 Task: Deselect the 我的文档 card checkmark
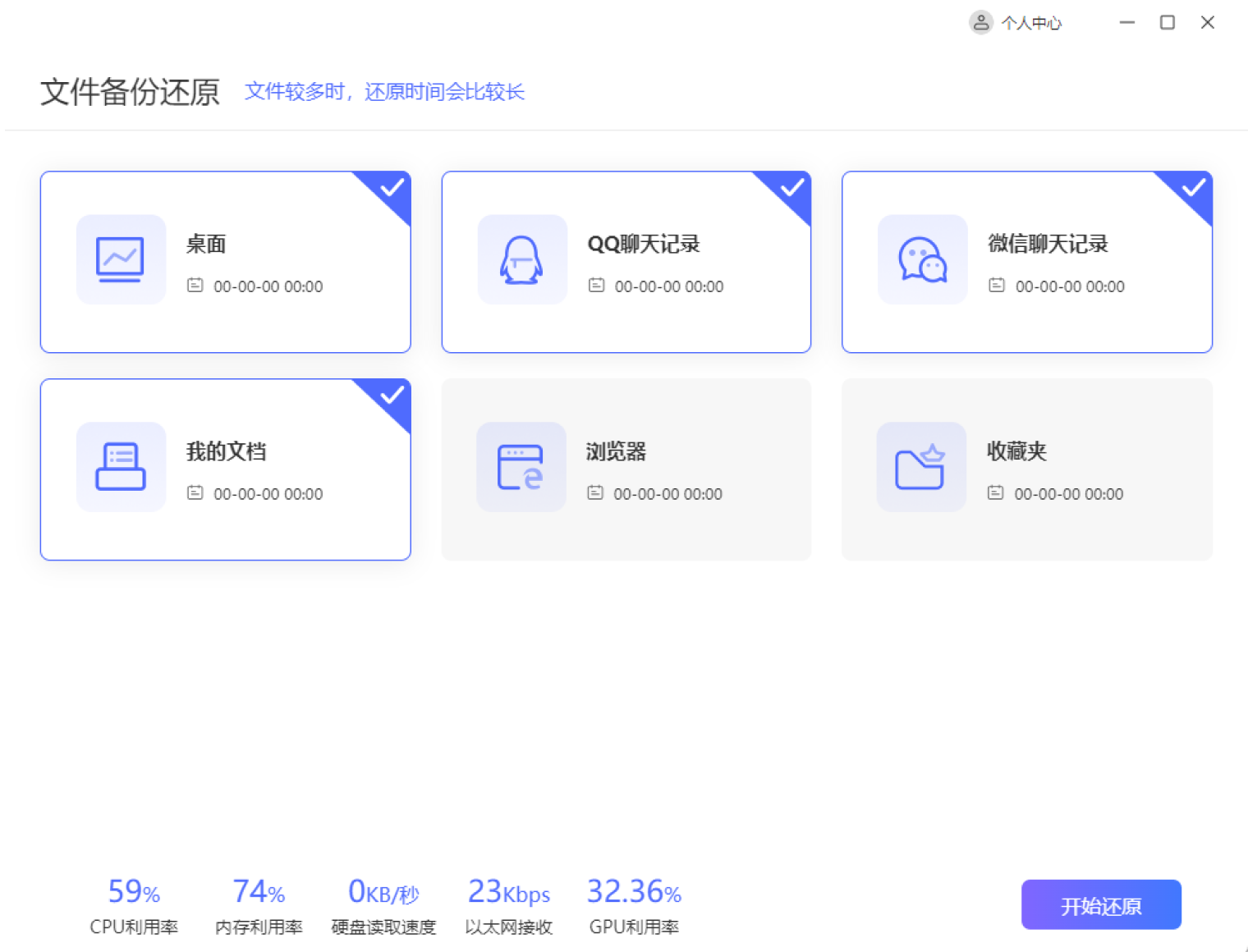pos(392,396)
